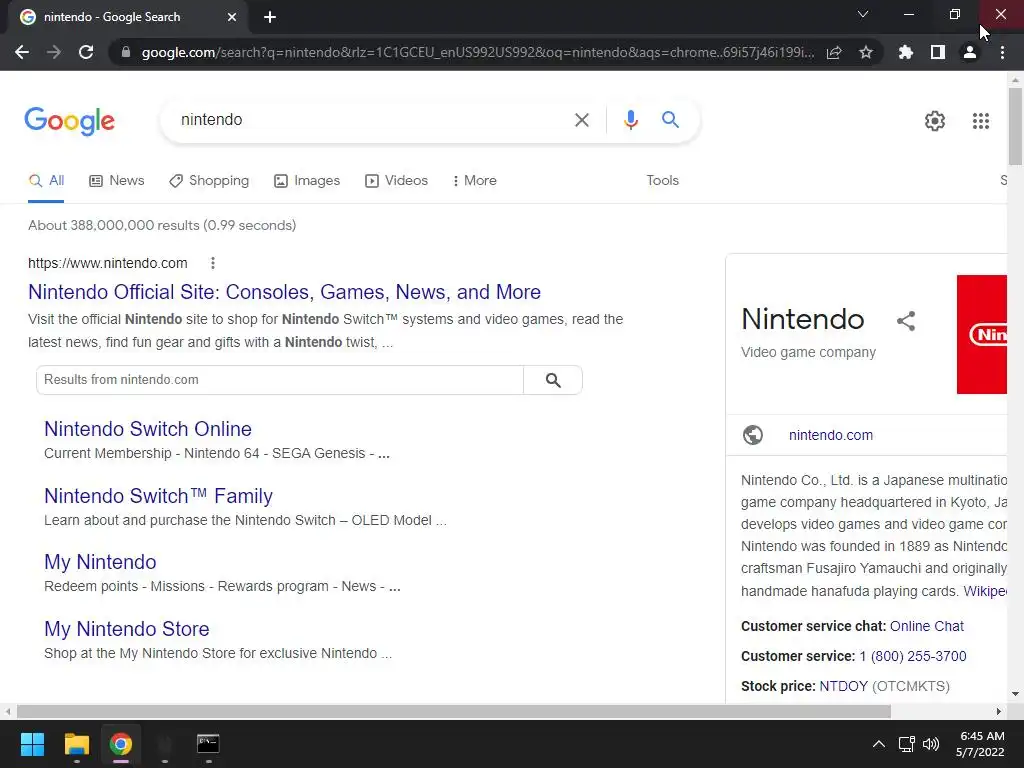Image resolution: width=1024 pixels, height=768 pixels.
Task: Open NTDOY stock price link
Action: pyautogui.click(x=843, y=686)
